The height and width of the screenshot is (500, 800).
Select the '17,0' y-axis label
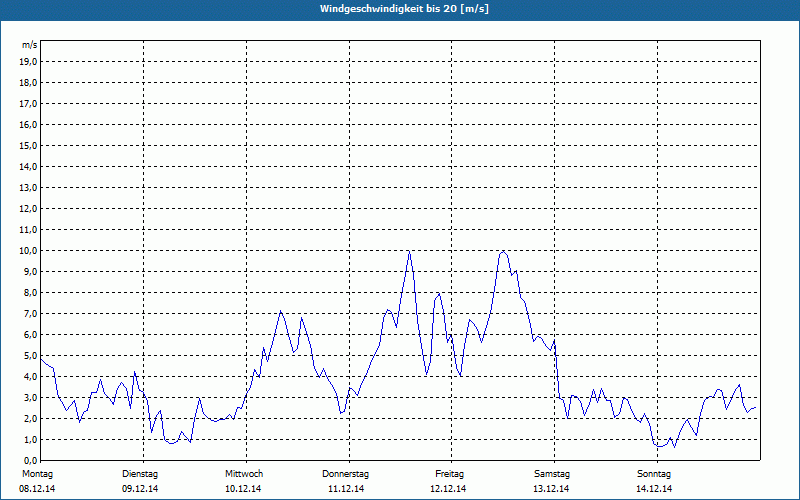[x=28, y=104]
